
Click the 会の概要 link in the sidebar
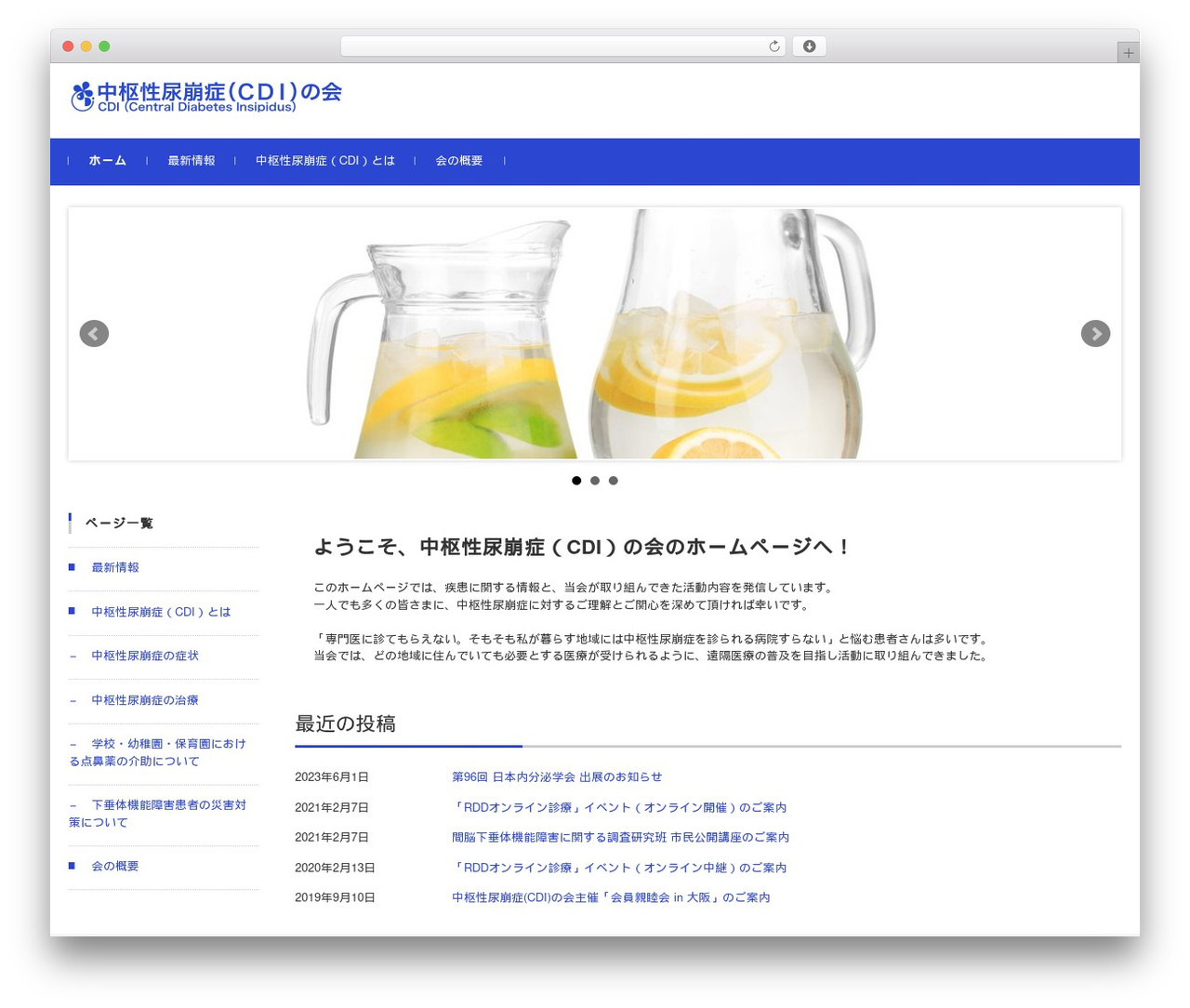click(115, 866)
